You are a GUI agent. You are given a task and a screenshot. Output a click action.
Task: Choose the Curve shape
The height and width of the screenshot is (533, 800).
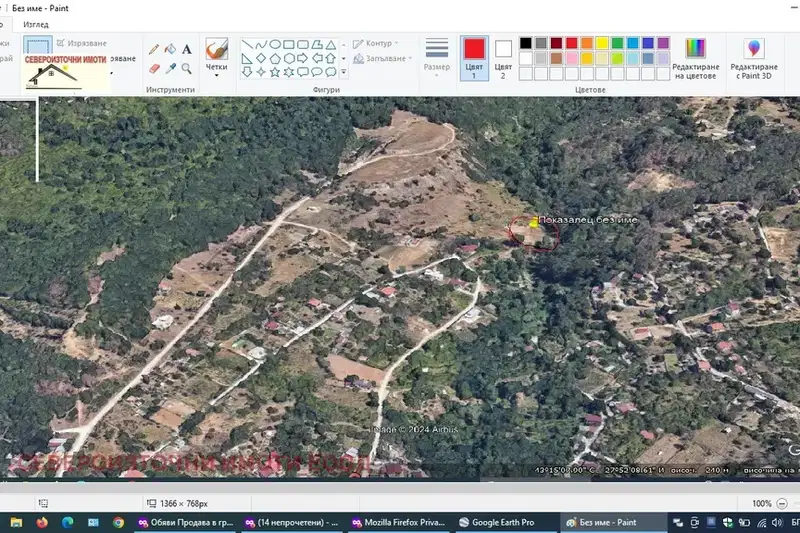[x=261, y=45]
